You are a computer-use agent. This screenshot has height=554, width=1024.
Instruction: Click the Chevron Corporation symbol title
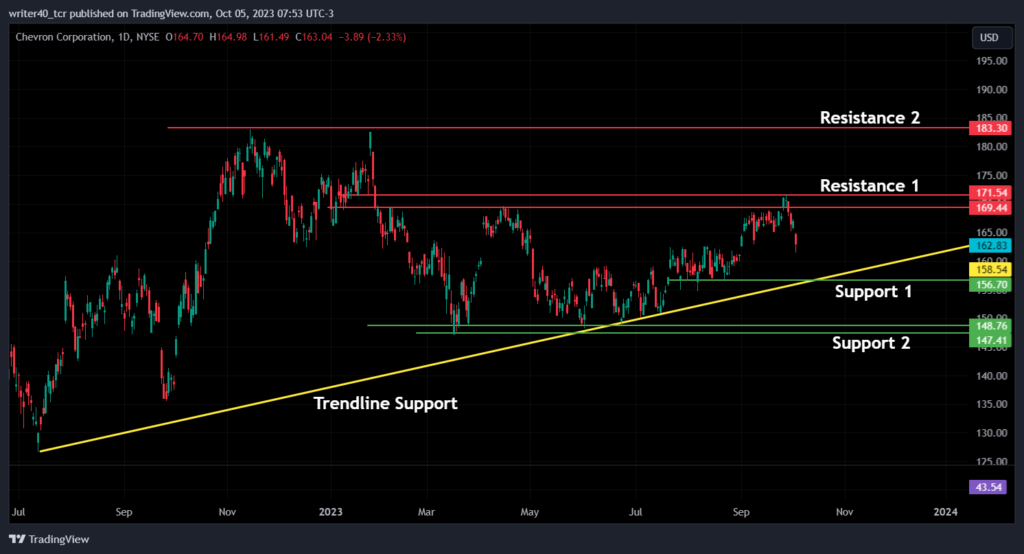63,37
